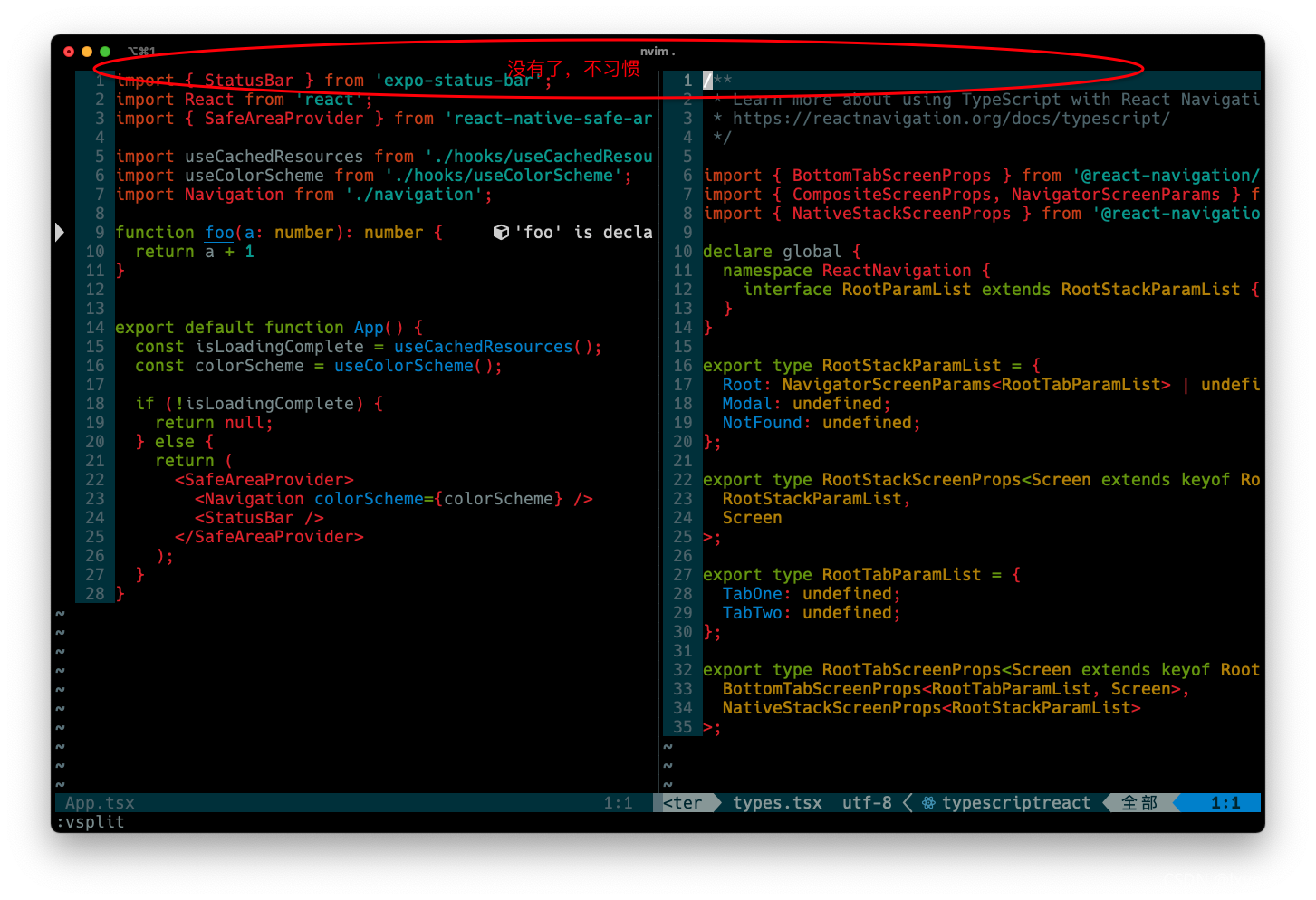Screen dimensions: 1316x900
Task: Click 'NativeStackScreenProps<RootStackParamList>' on line 34
Action: (x=931, y=708)
